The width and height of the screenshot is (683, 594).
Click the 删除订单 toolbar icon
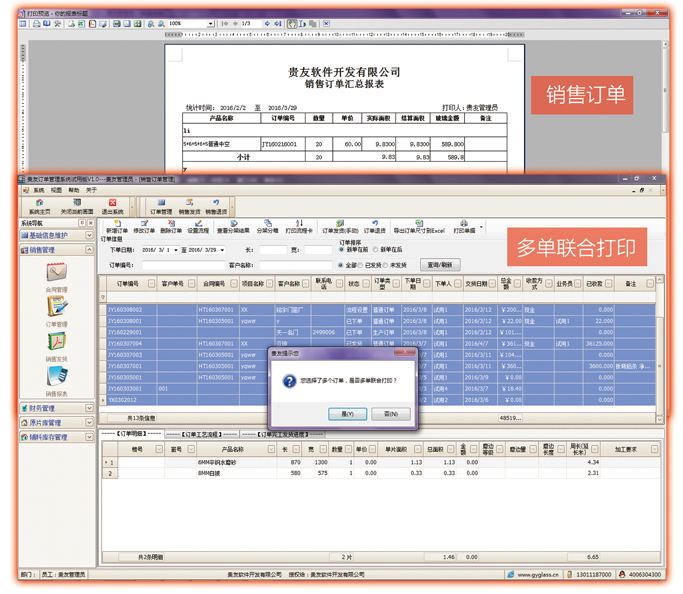point(171,226)
